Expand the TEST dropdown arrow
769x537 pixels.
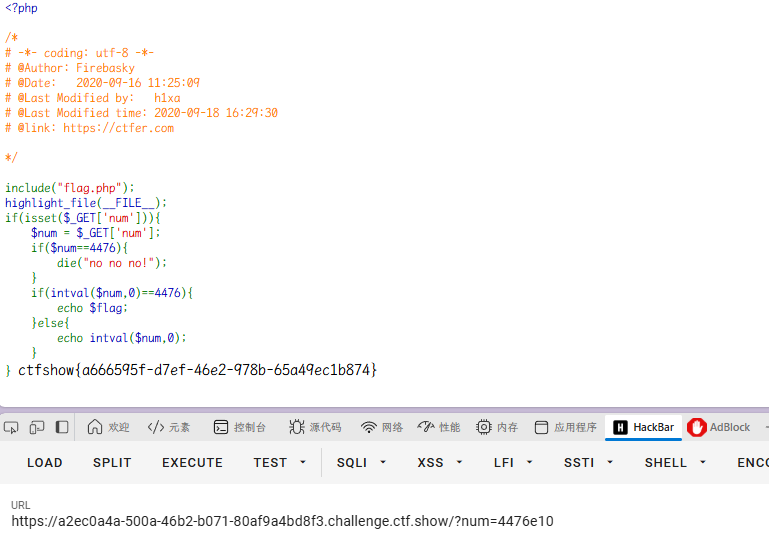(x=303, y=462)
